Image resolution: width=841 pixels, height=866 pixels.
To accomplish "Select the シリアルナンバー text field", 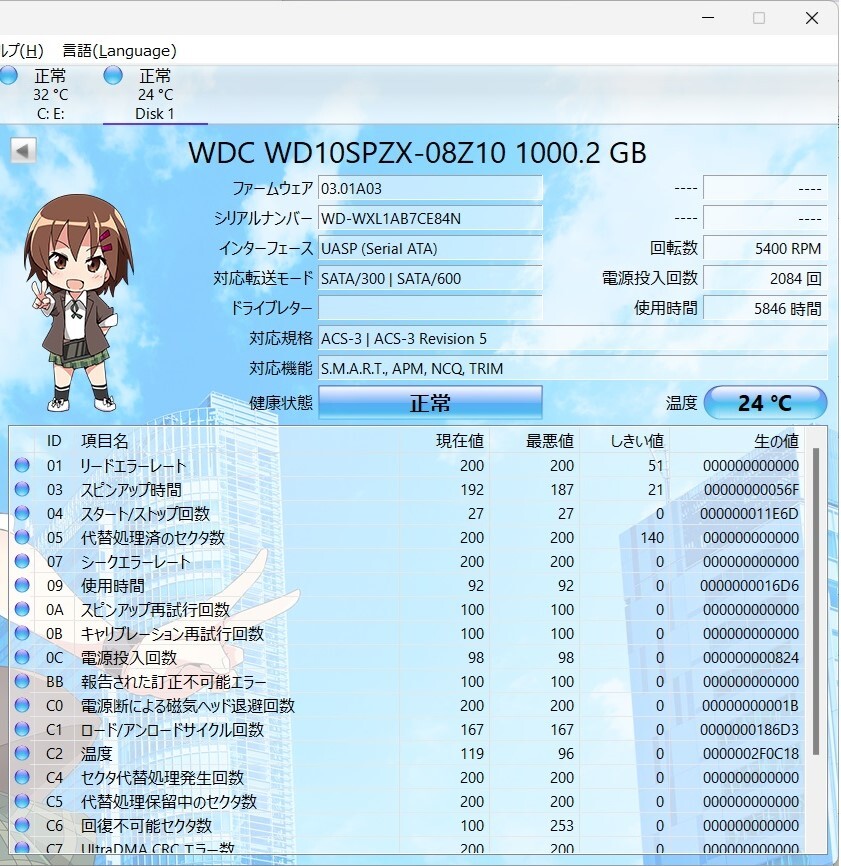I will pyautogui.click(x=429, y=218).
